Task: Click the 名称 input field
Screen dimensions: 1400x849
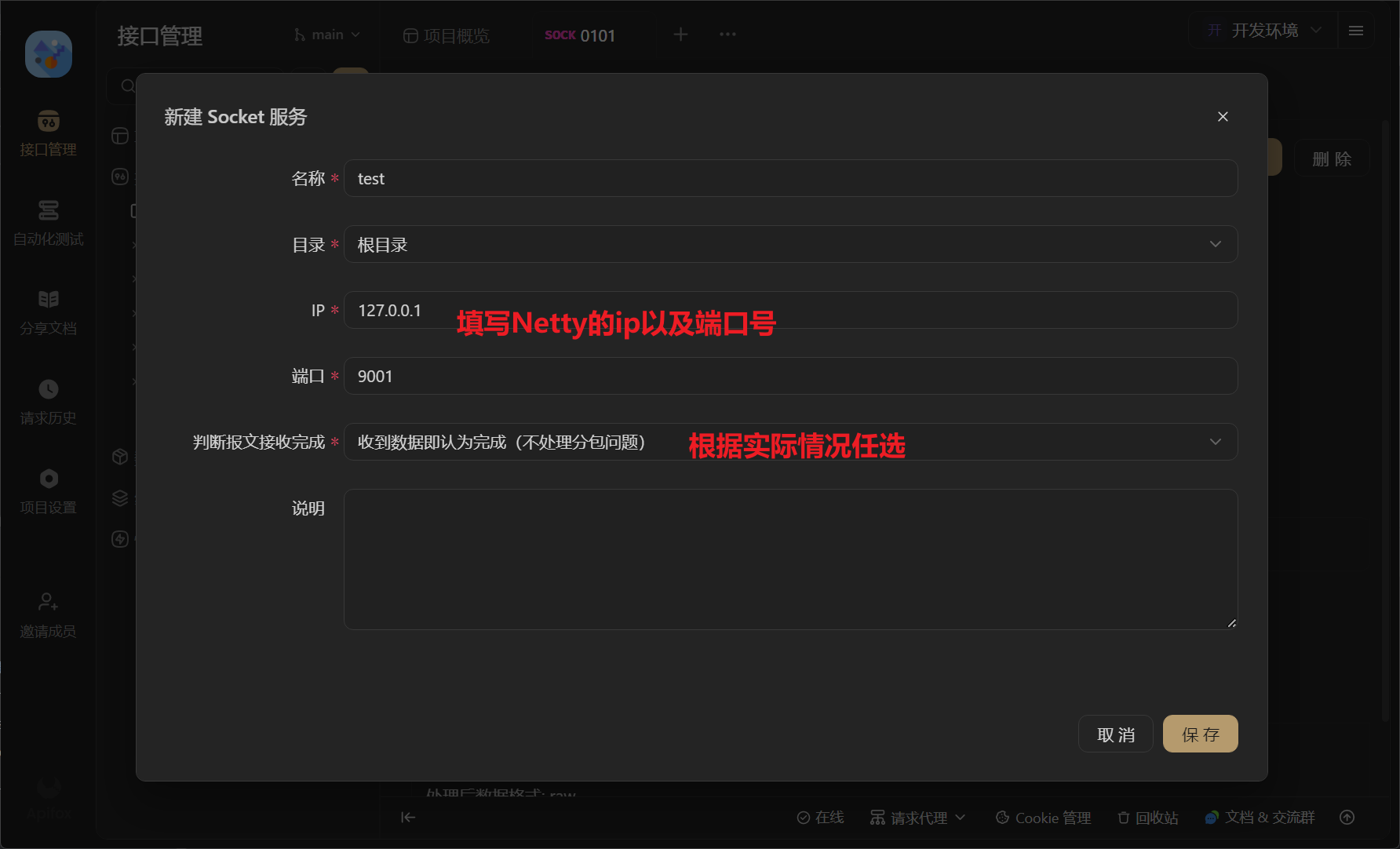Action: click(x=790, y=179)
